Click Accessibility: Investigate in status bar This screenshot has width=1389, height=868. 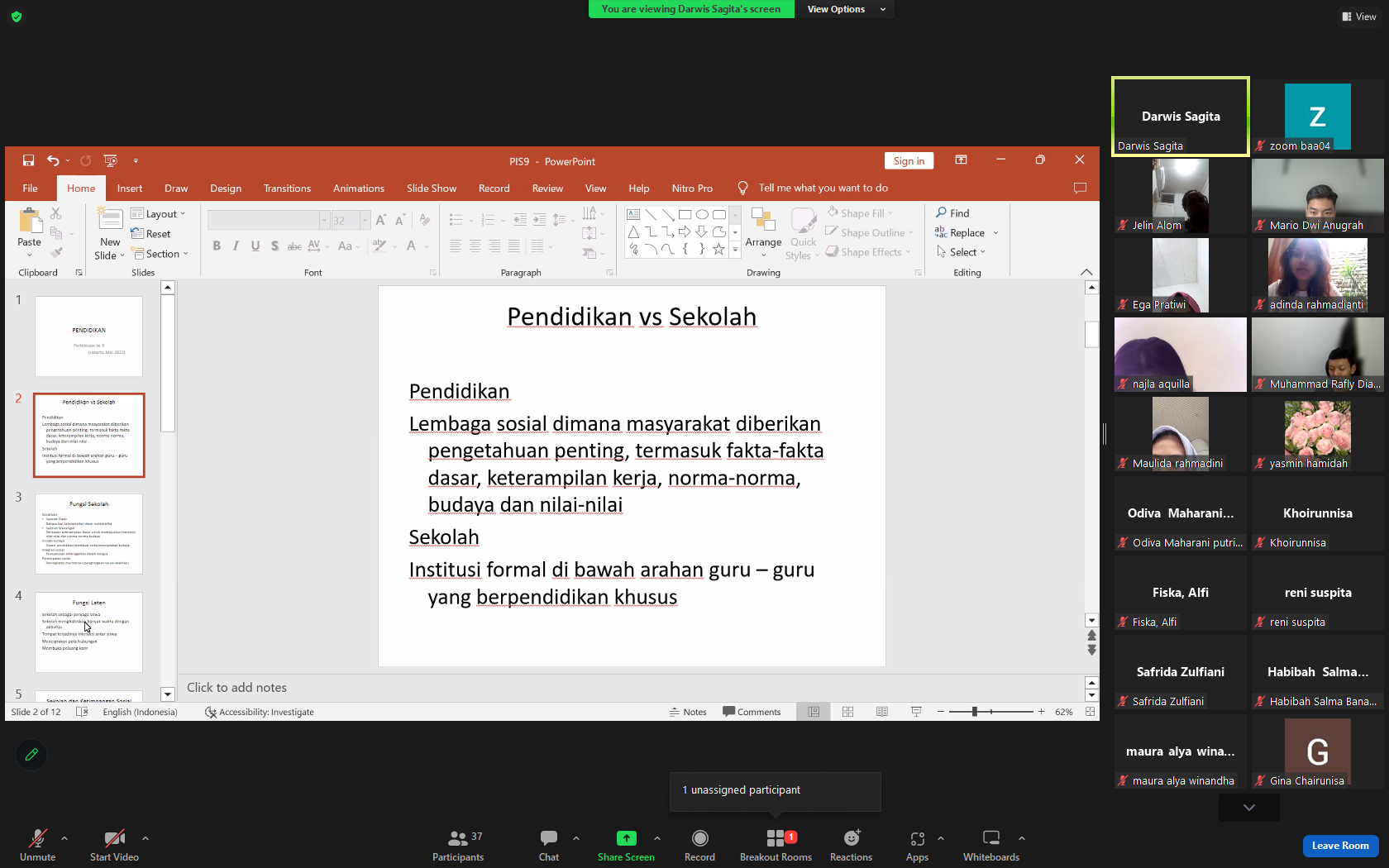point(260,712)
